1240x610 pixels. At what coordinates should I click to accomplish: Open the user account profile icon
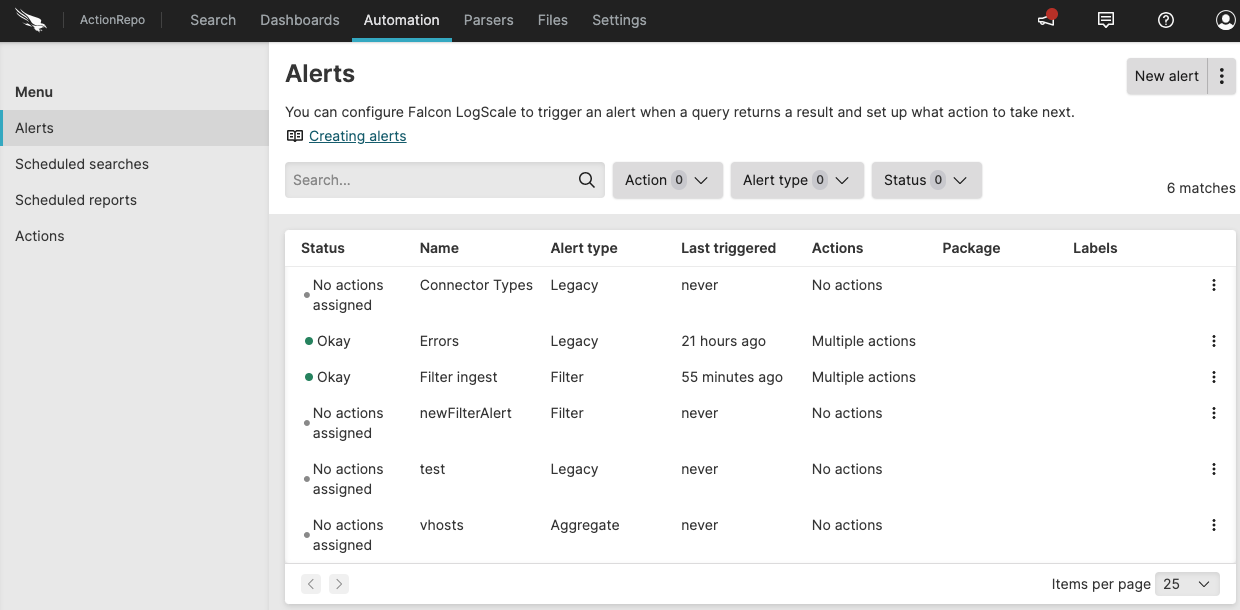(x=1225, y=20)
